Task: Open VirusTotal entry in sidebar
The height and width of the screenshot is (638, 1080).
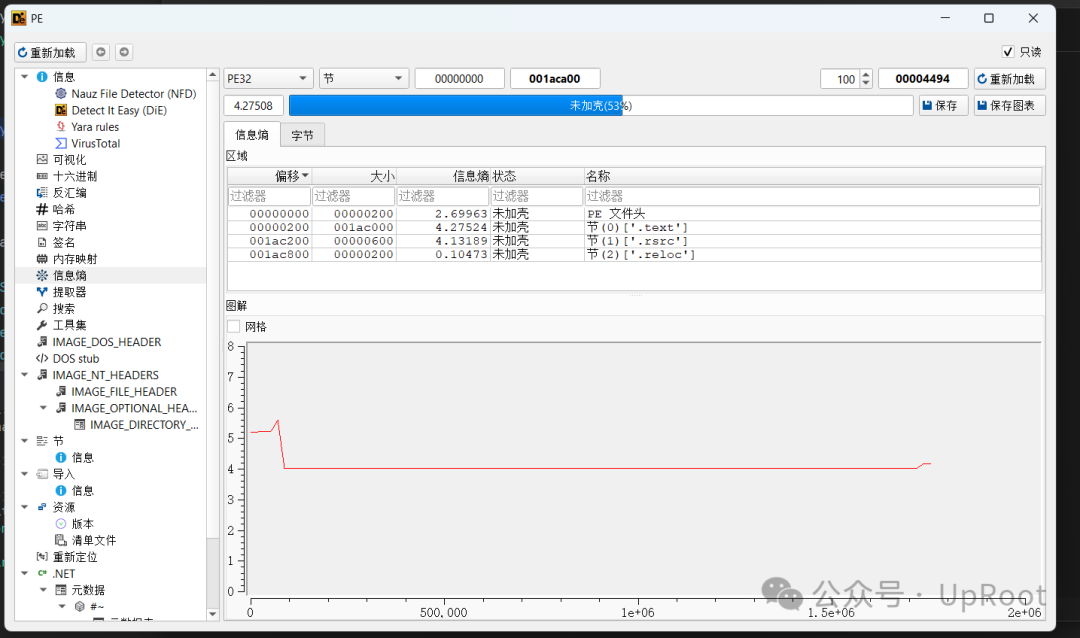Action: tap(95, 143)
